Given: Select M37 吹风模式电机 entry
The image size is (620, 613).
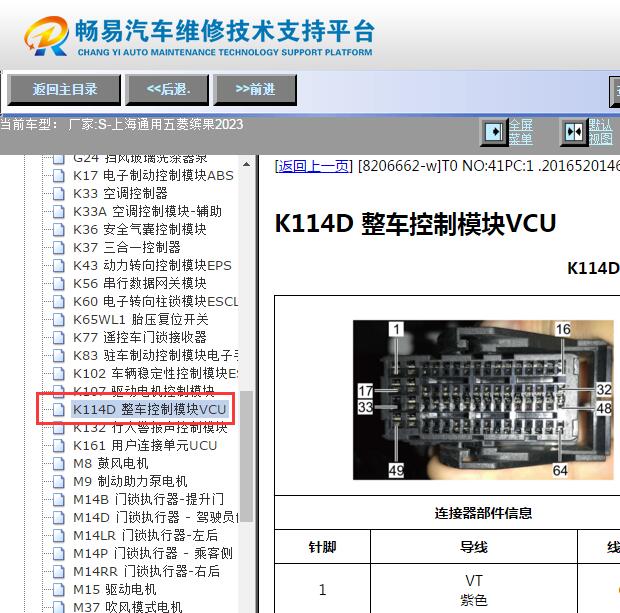Looking at the screenshot, I should [x=128, y=607].
